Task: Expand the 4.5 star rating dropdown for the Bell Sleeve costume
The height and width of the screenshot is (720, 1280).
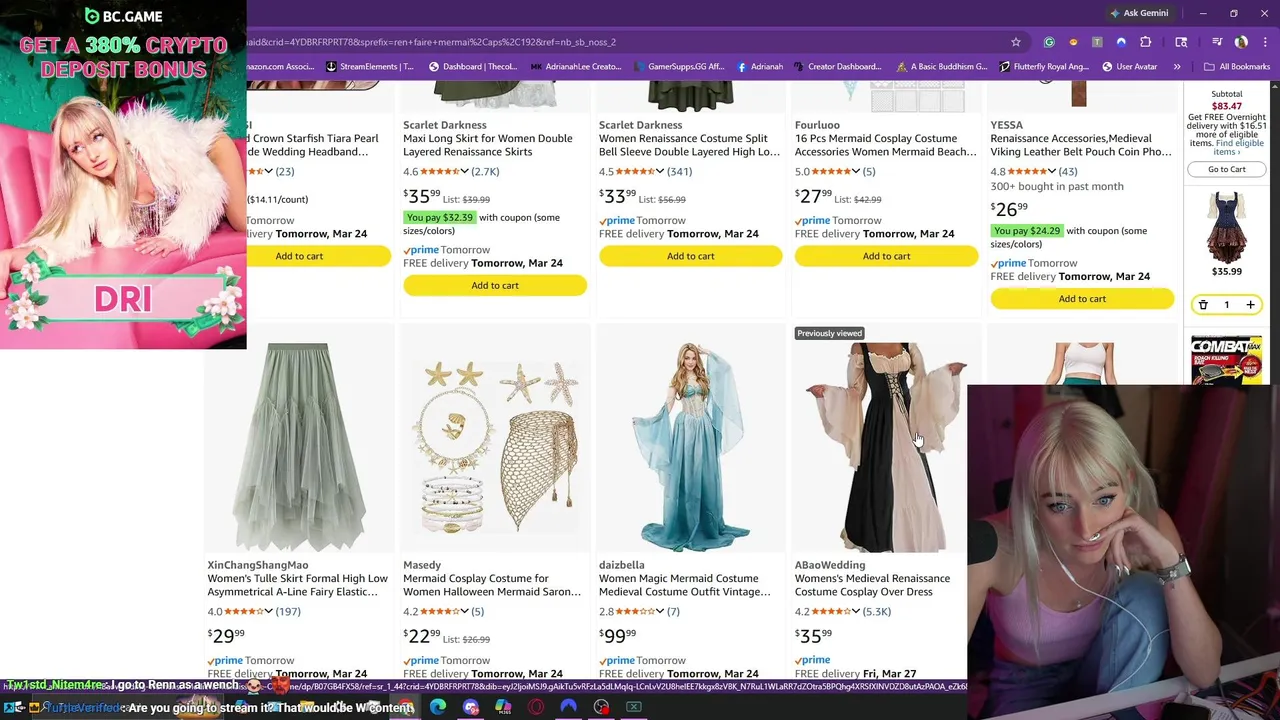Action: click(660, 172)
